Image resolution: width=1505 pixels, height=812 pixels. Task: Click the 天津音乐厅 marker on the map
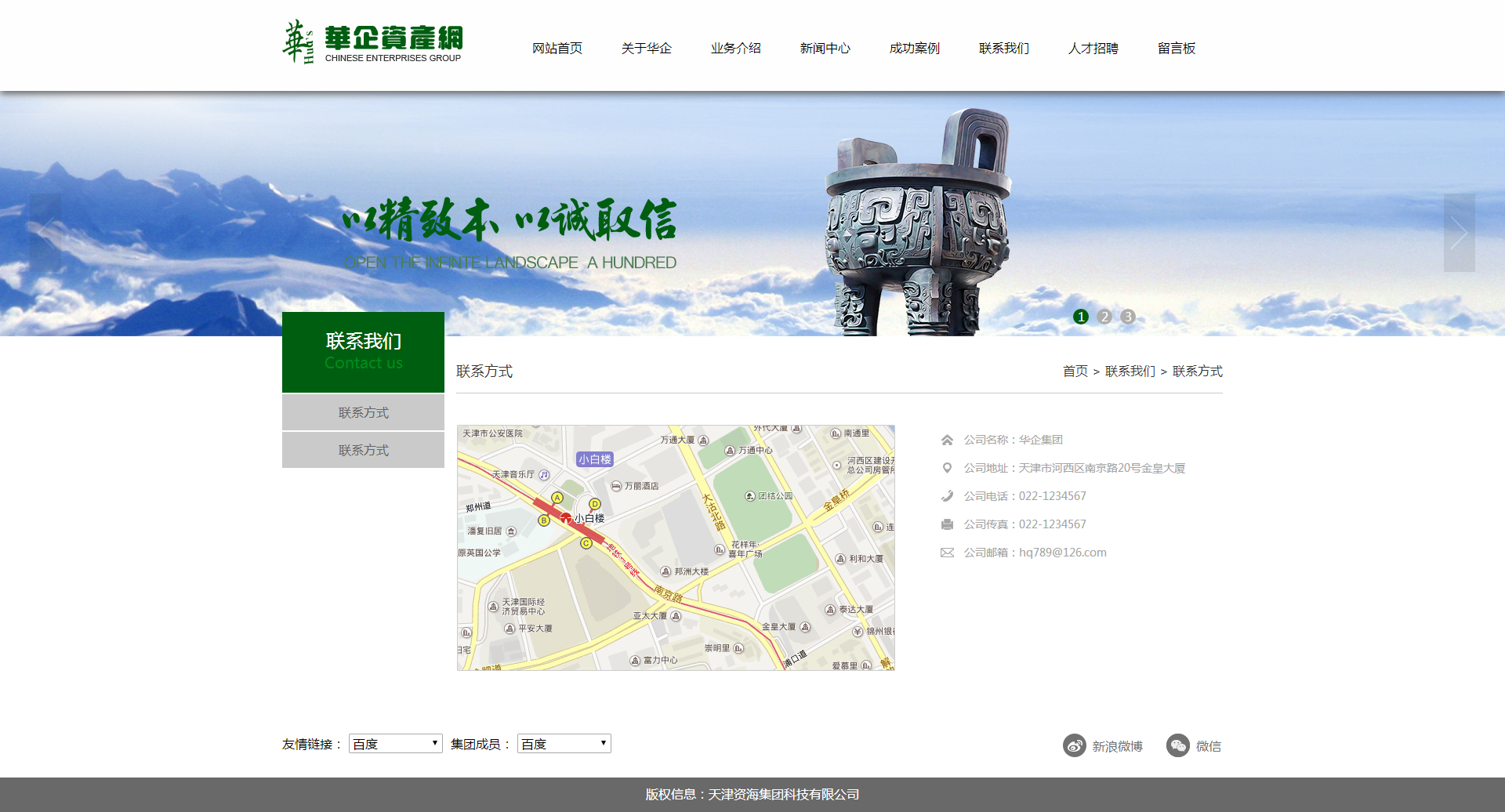point(544,475)
